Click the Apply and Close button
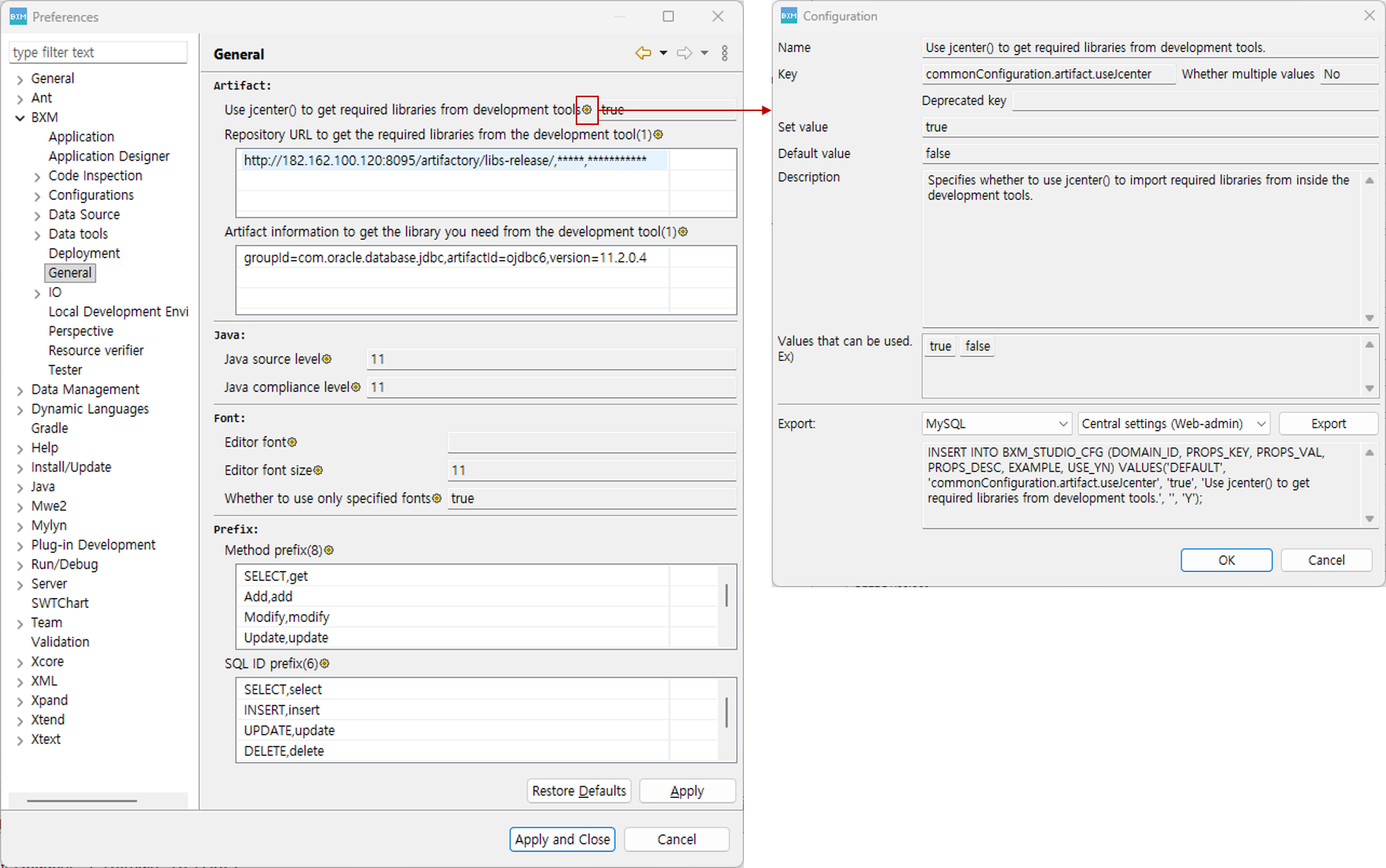The image size is (1386, 868). click(x=562, y=839)
